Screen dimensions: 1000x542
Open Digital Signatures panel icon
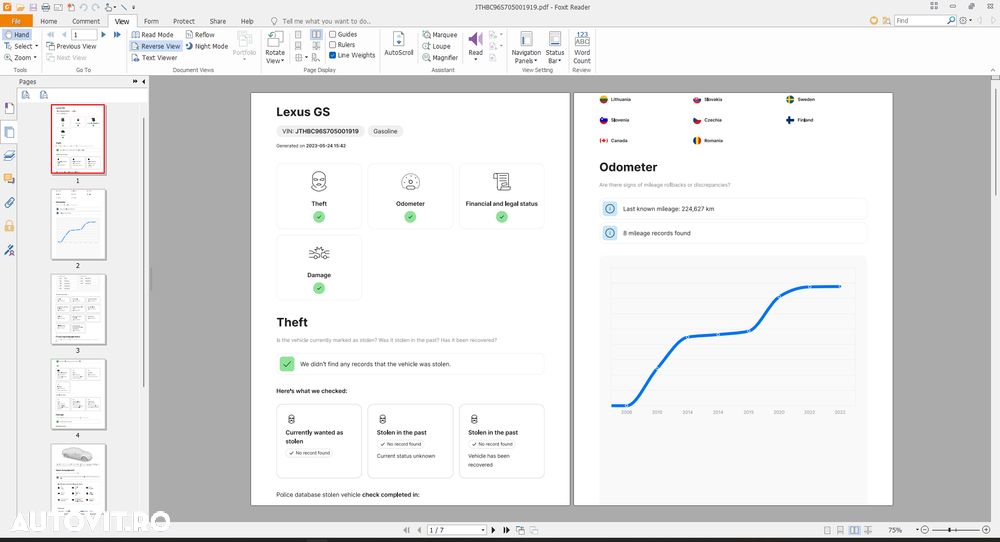pos(9,250)
